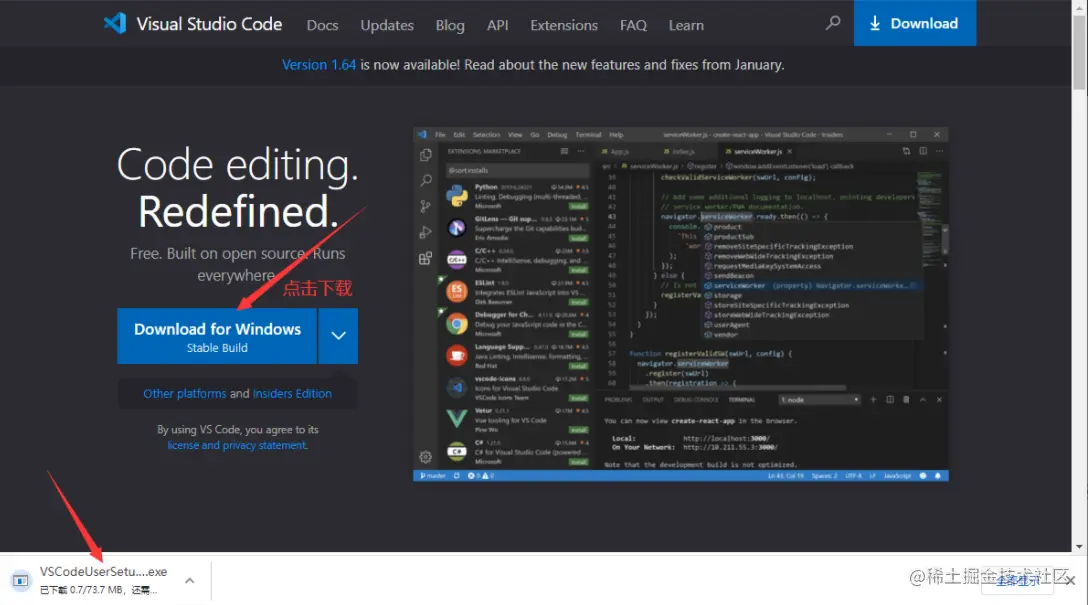Image resolution: width=1088 pixels, height=605 pixels.
Task: Expand the download options chevron
Action: click(338, 336)
